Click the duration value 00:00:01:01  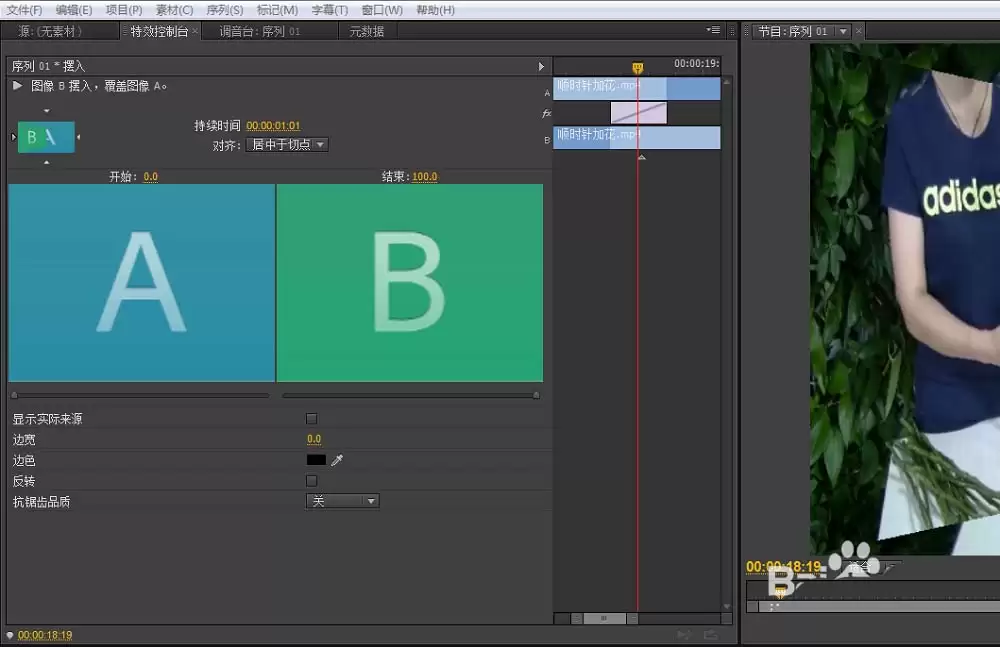point(273,126)
